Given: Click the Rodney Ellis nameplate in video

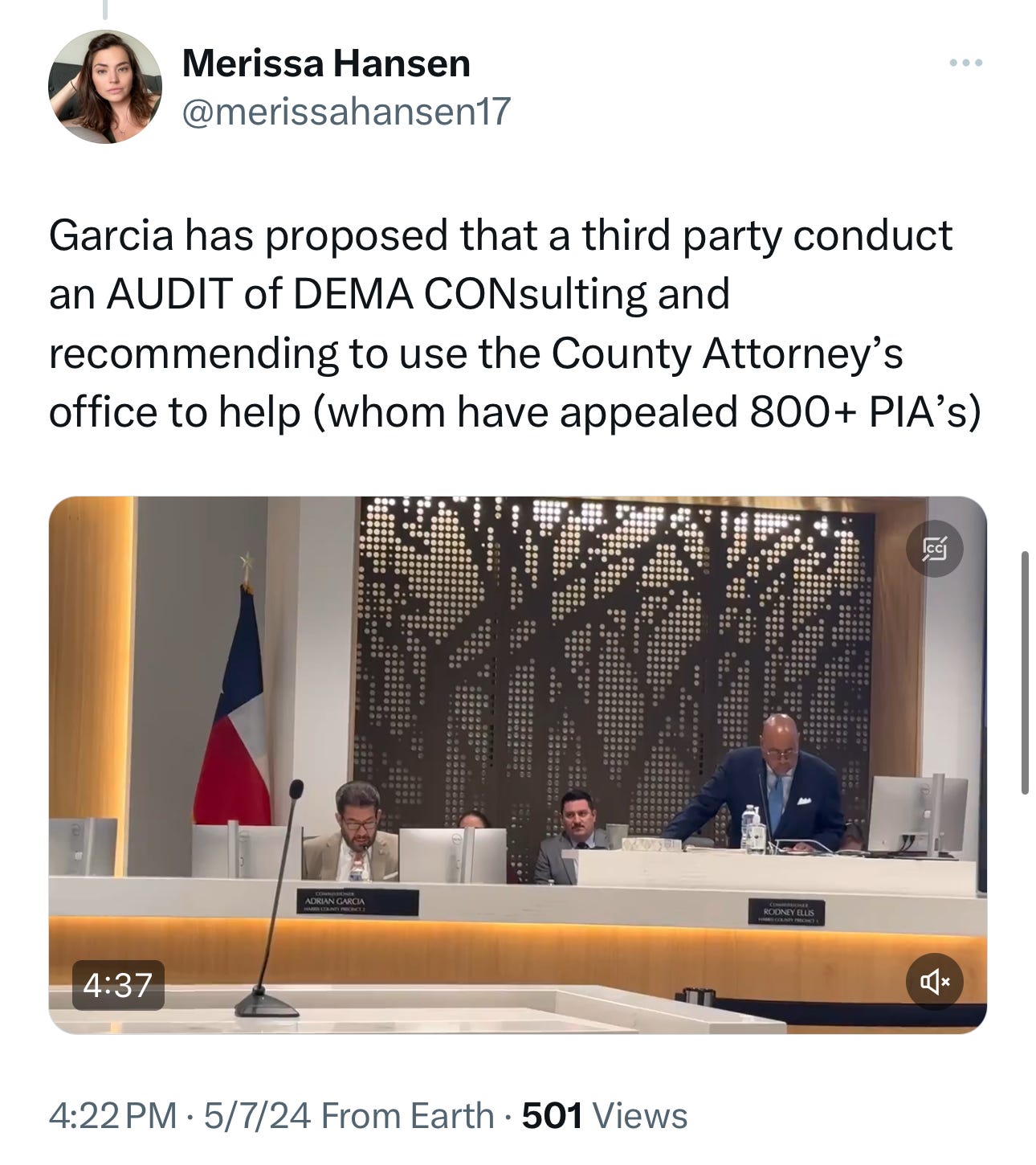Looking at the screenshot, I should pos(787,914).
